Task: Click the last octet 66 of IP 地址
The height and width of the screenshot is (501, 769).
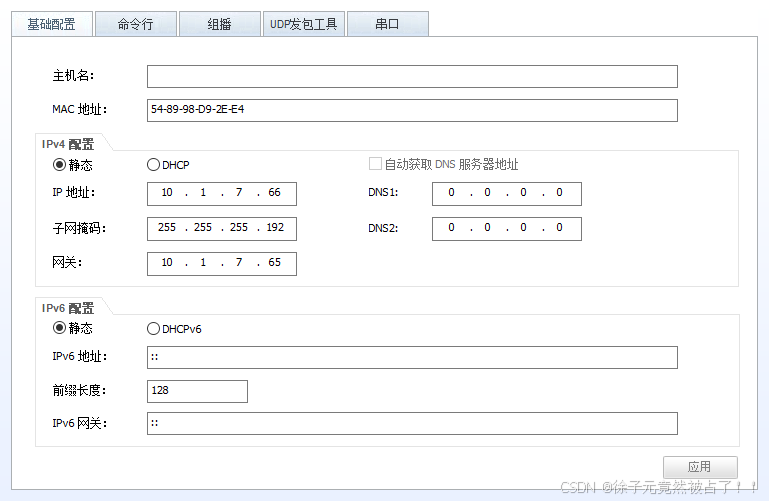Action: coord(275,193)
